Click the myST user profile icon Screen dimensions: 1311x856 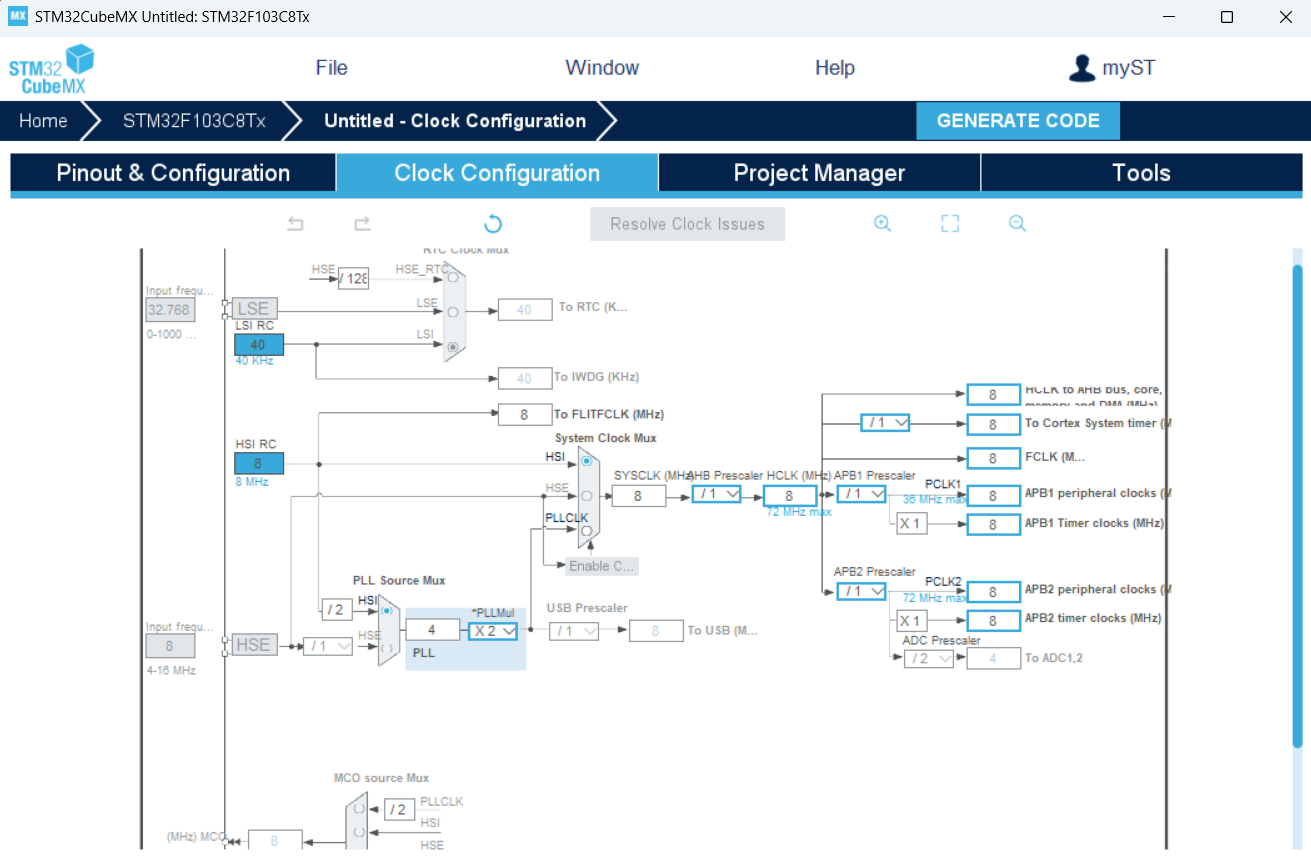click(1081, 68)
